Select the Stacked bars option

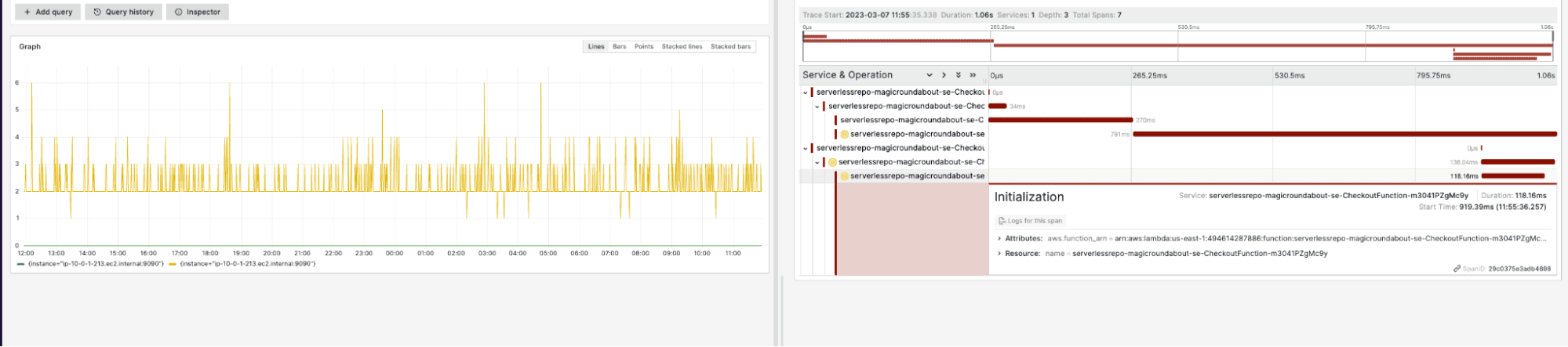[x=730, y=47]
